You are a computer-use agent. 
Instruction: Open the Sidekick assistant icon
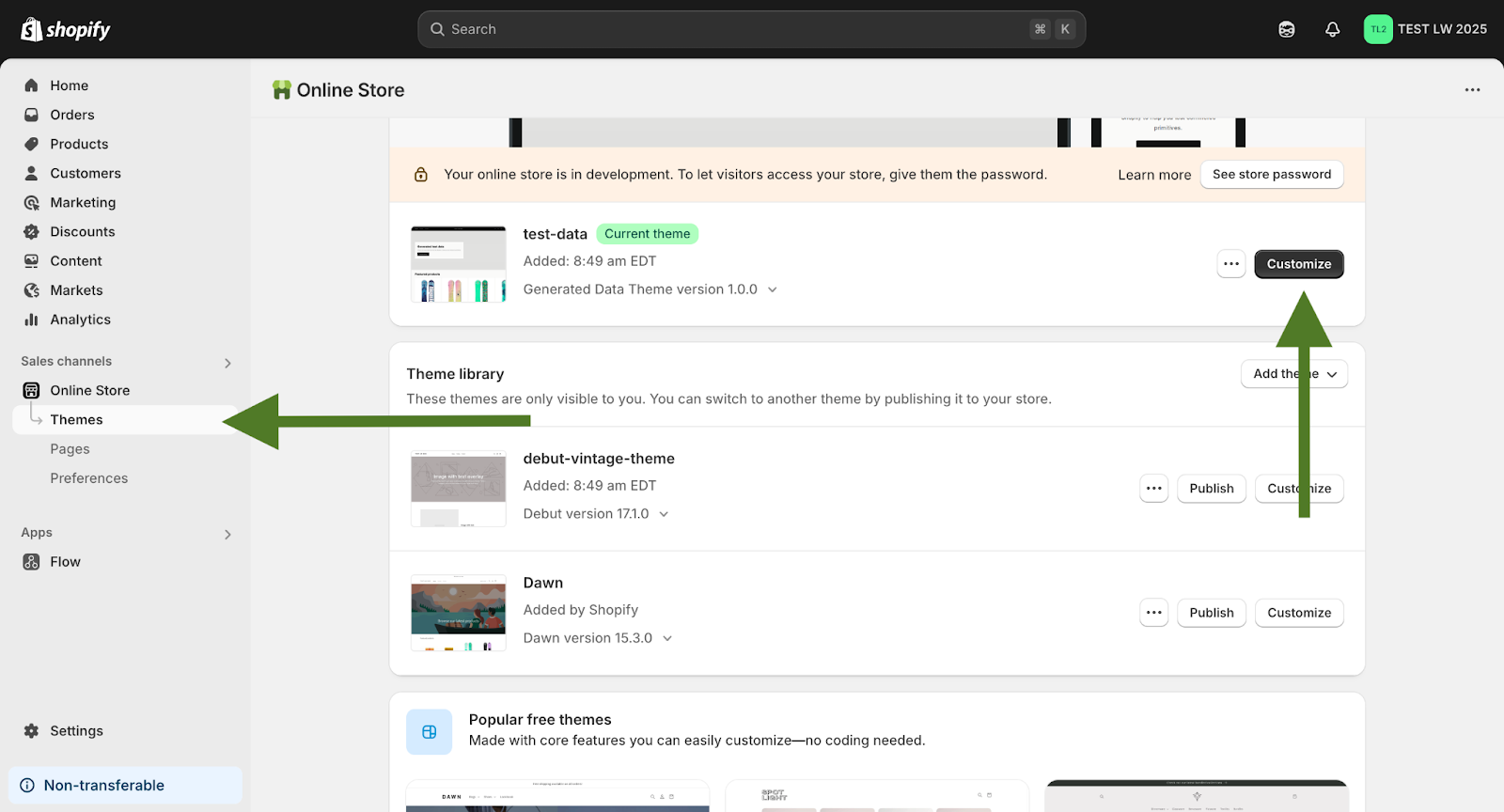pos(1287,29)
